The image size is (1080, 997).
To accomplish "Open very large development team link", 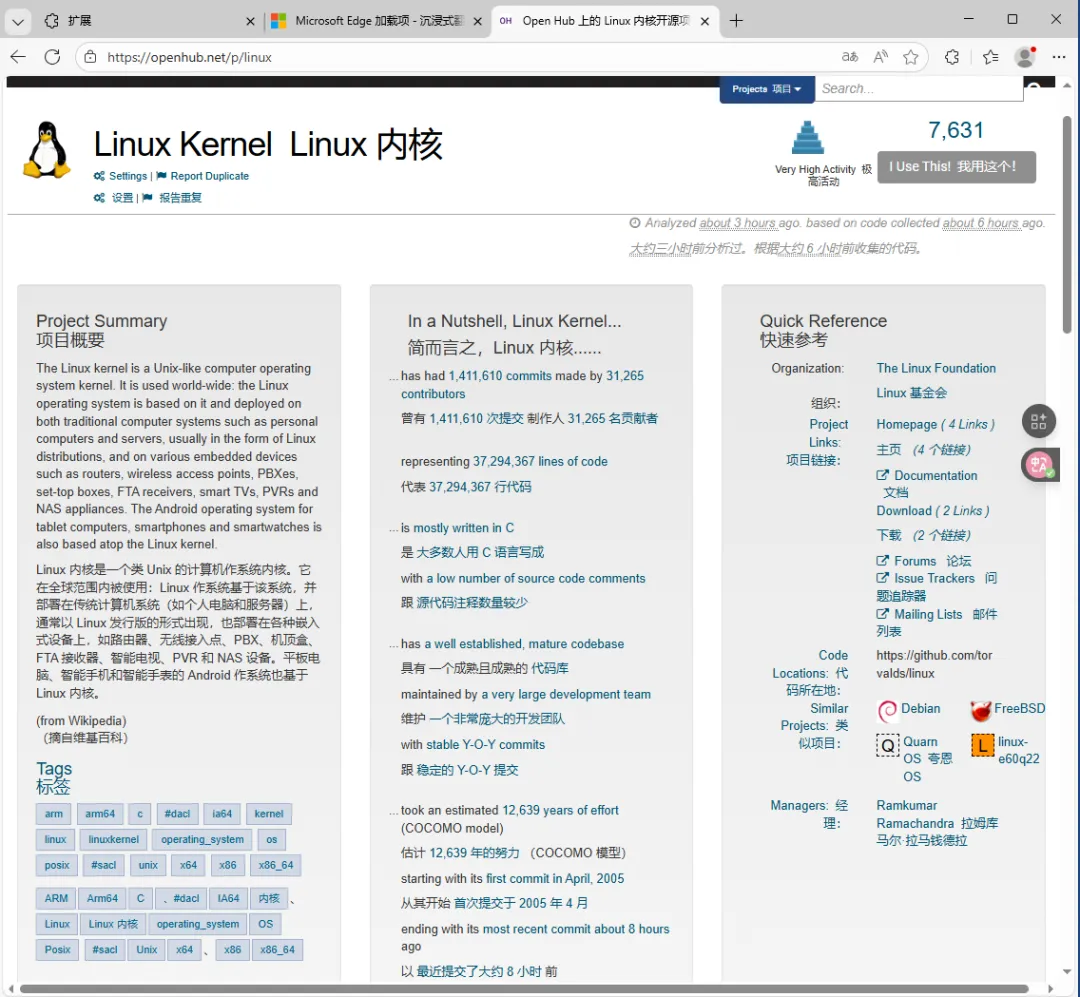I will (566, 695).
